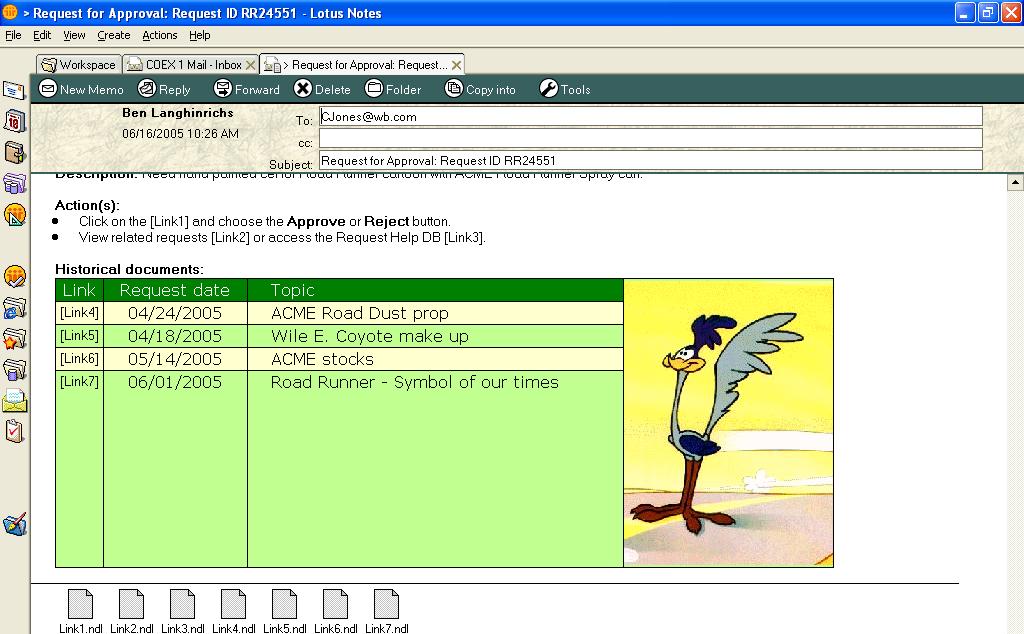Click in the cc field

point(650,138)
